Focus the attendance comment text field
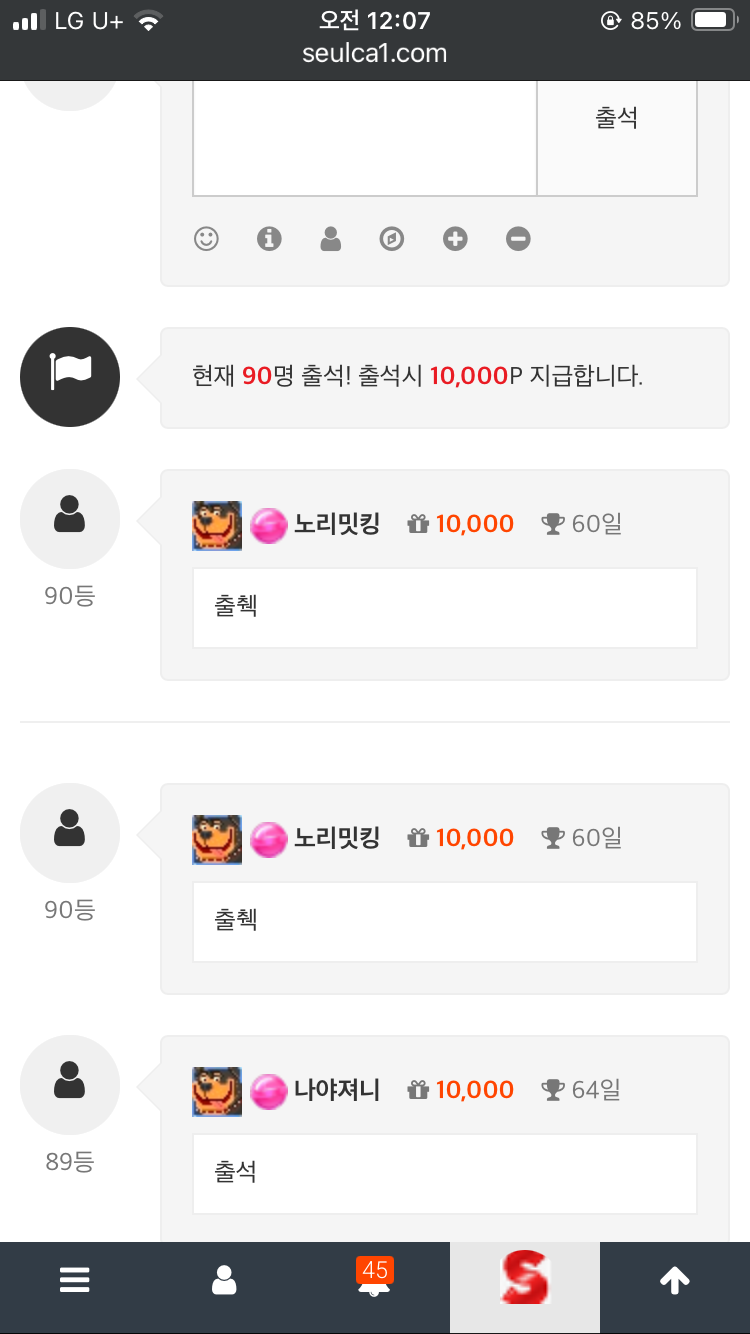Screen dimensions: 750x1334 point(365,138)
